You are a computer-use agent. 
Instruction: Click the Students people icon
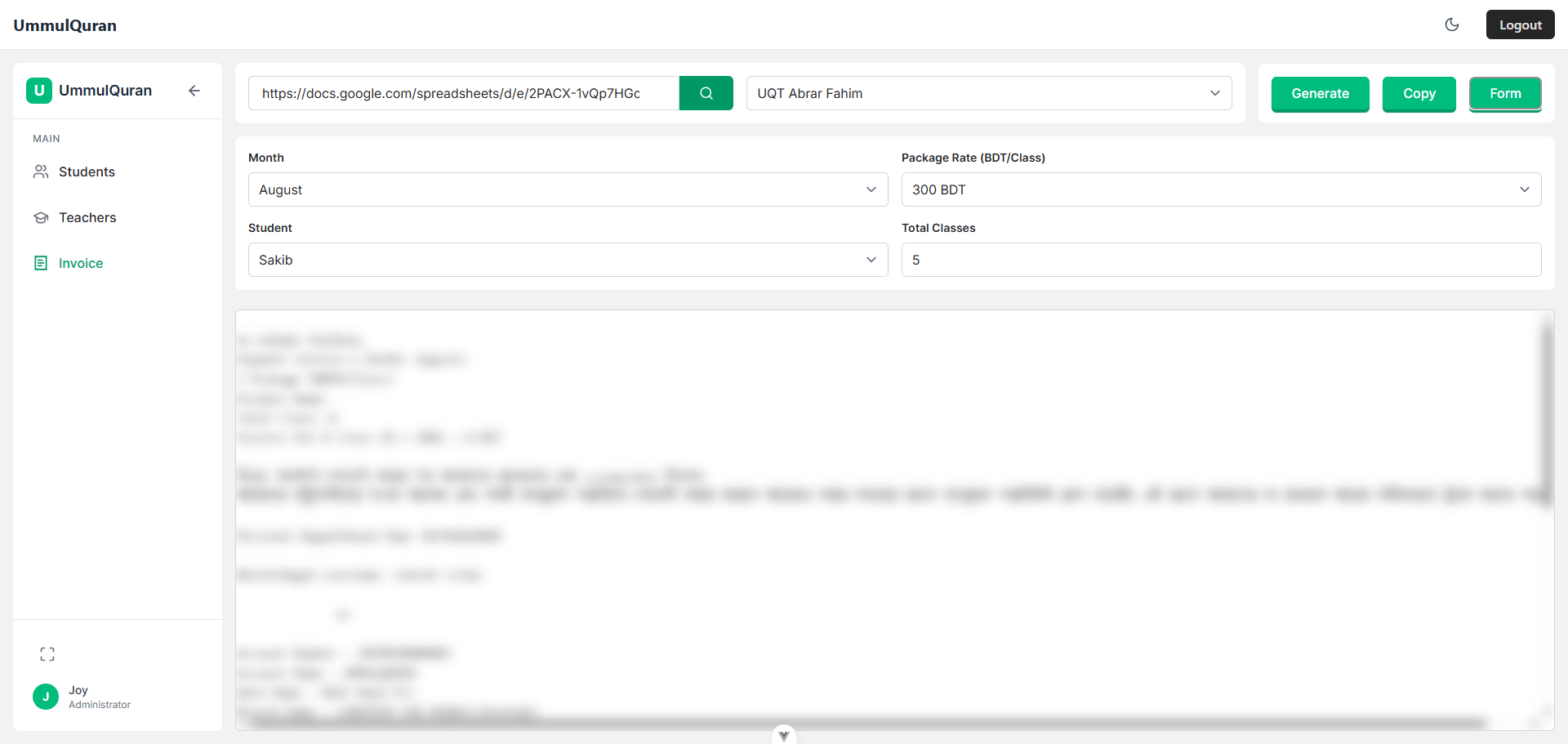41,172
